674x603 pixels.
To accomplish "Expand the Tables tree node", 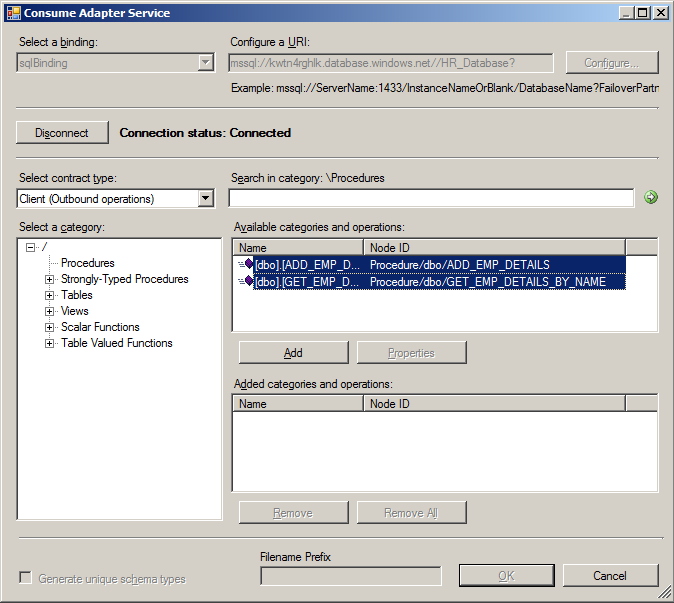I will pos(49,295).
